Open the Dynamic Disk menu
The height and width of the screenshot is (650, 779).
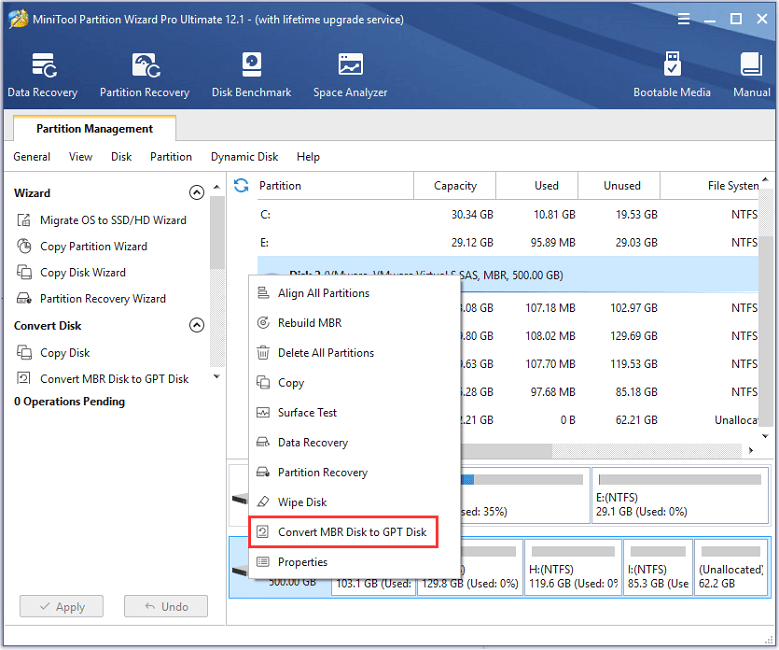coord(244,157)
